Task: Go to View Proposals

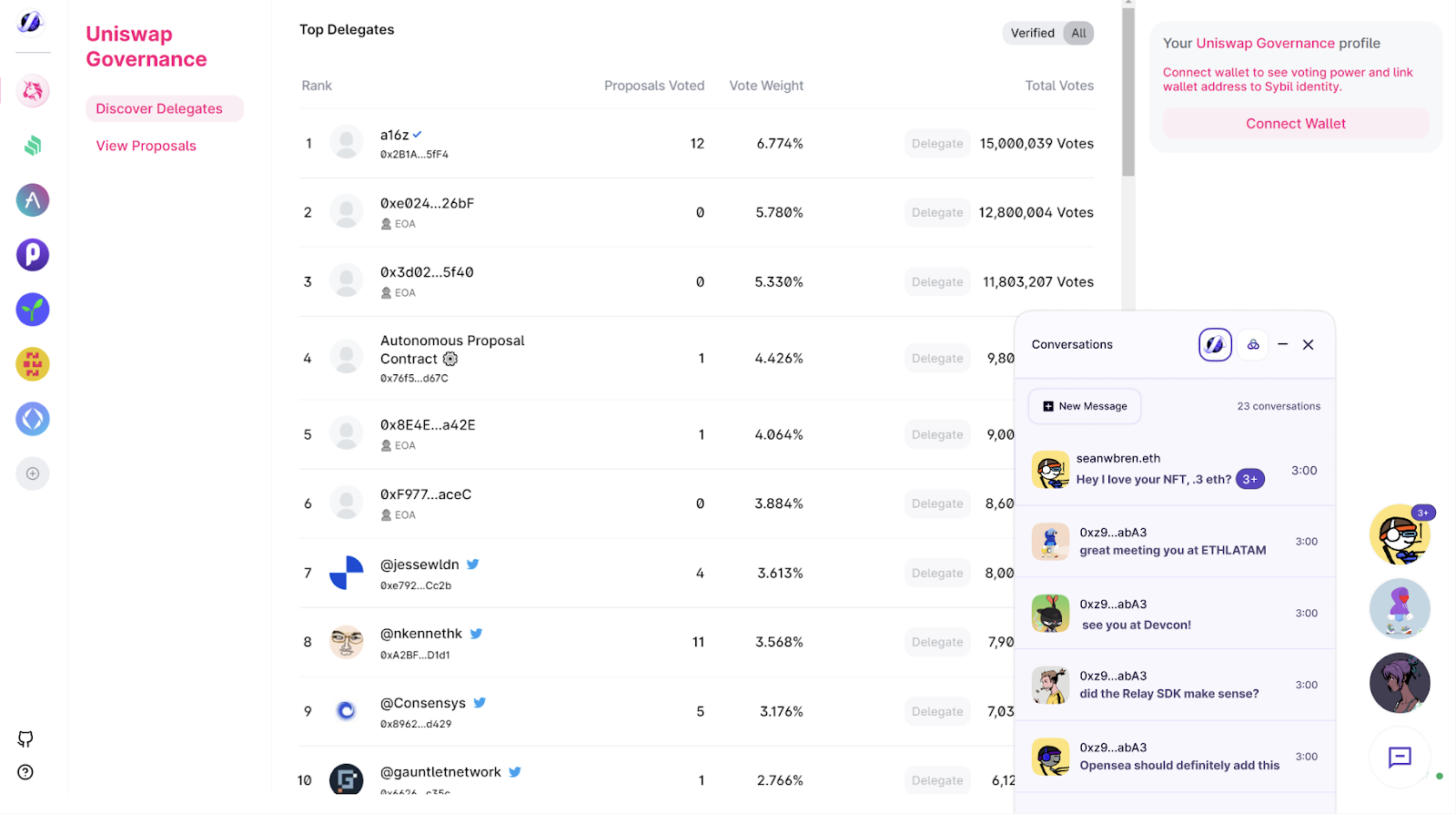Action: coord(147,146)
